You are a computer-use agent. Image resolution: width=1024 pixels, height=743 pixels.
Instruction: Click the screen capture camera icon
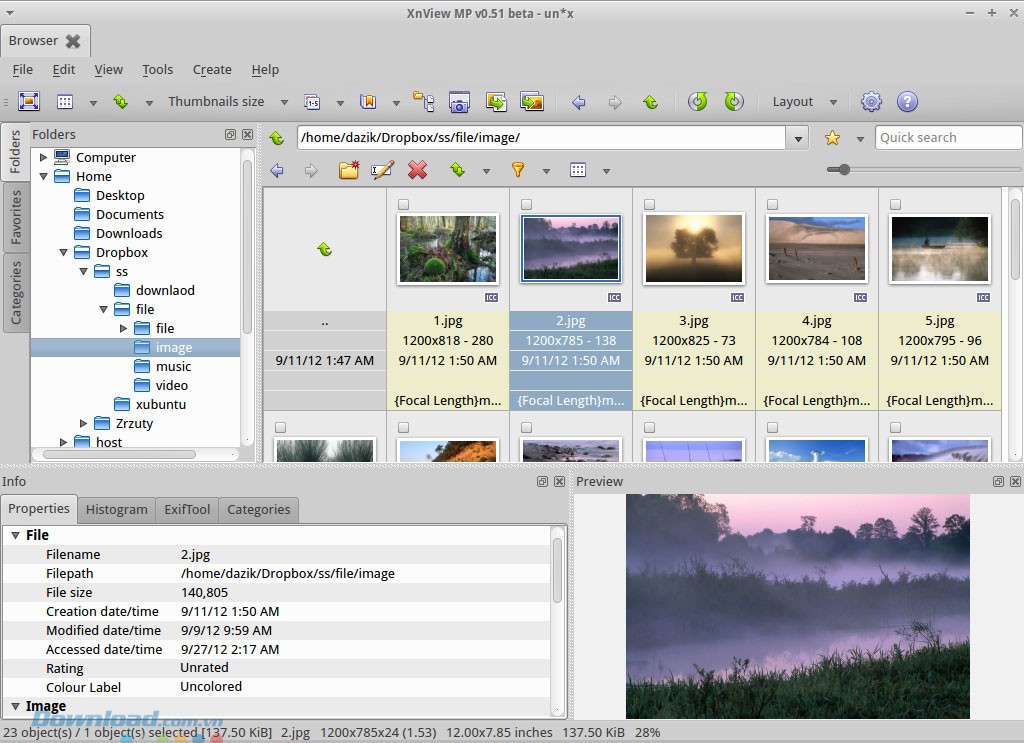pos(459,101)
